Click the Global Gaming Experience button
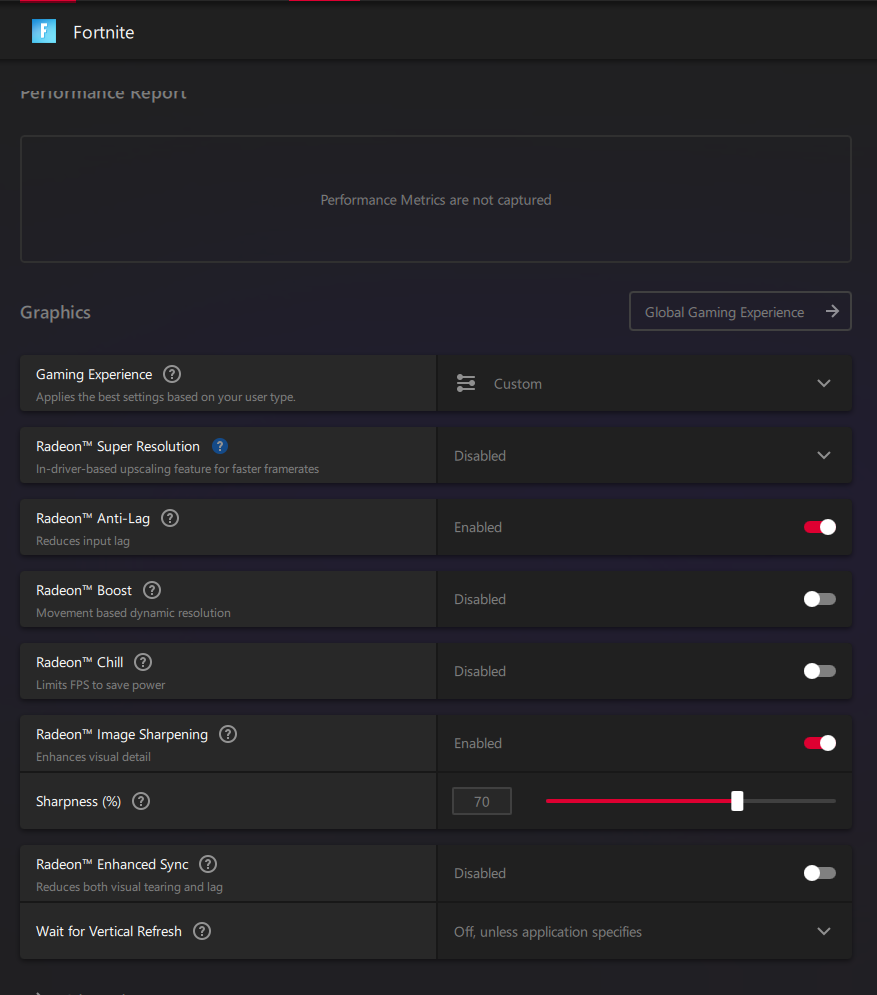This screenshot has height=995, width=877. point(740,311)
